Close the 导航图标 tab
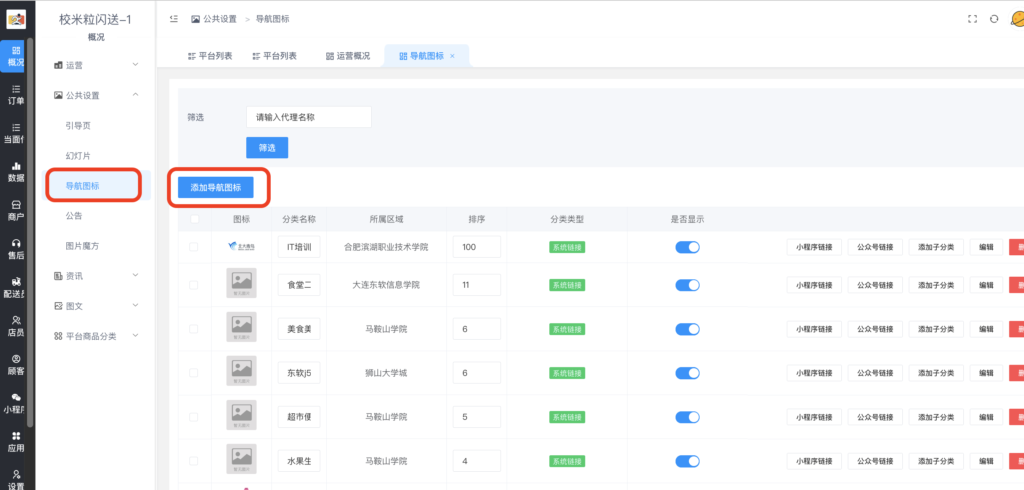Viewport: 1024px width, 490px height. click(x=452, y=56)
